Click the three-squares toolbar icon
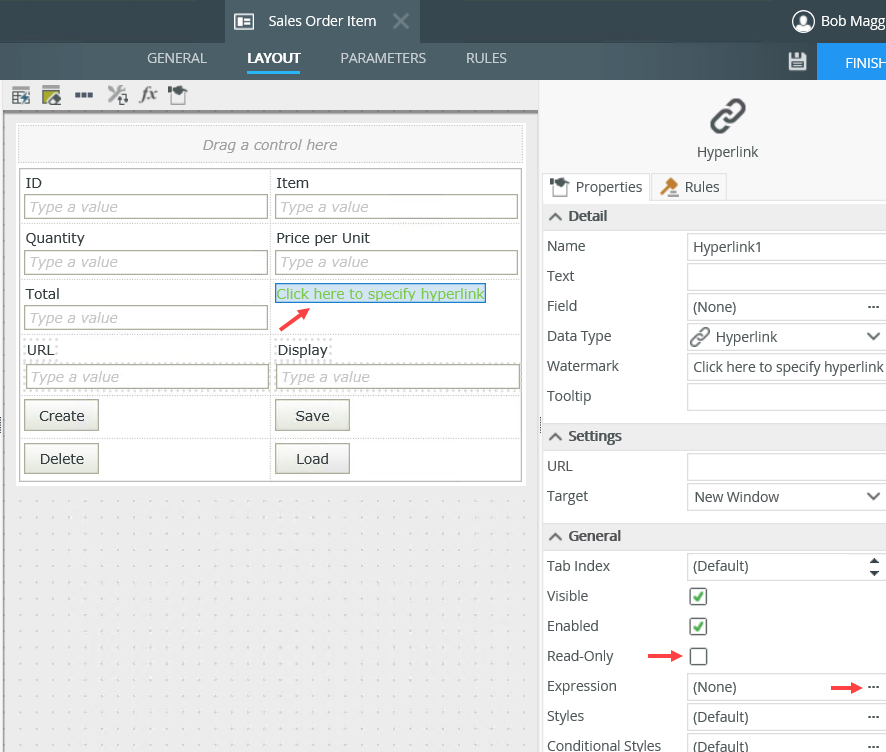Viewport: 886px width, 752px height. tap(84, 96)
